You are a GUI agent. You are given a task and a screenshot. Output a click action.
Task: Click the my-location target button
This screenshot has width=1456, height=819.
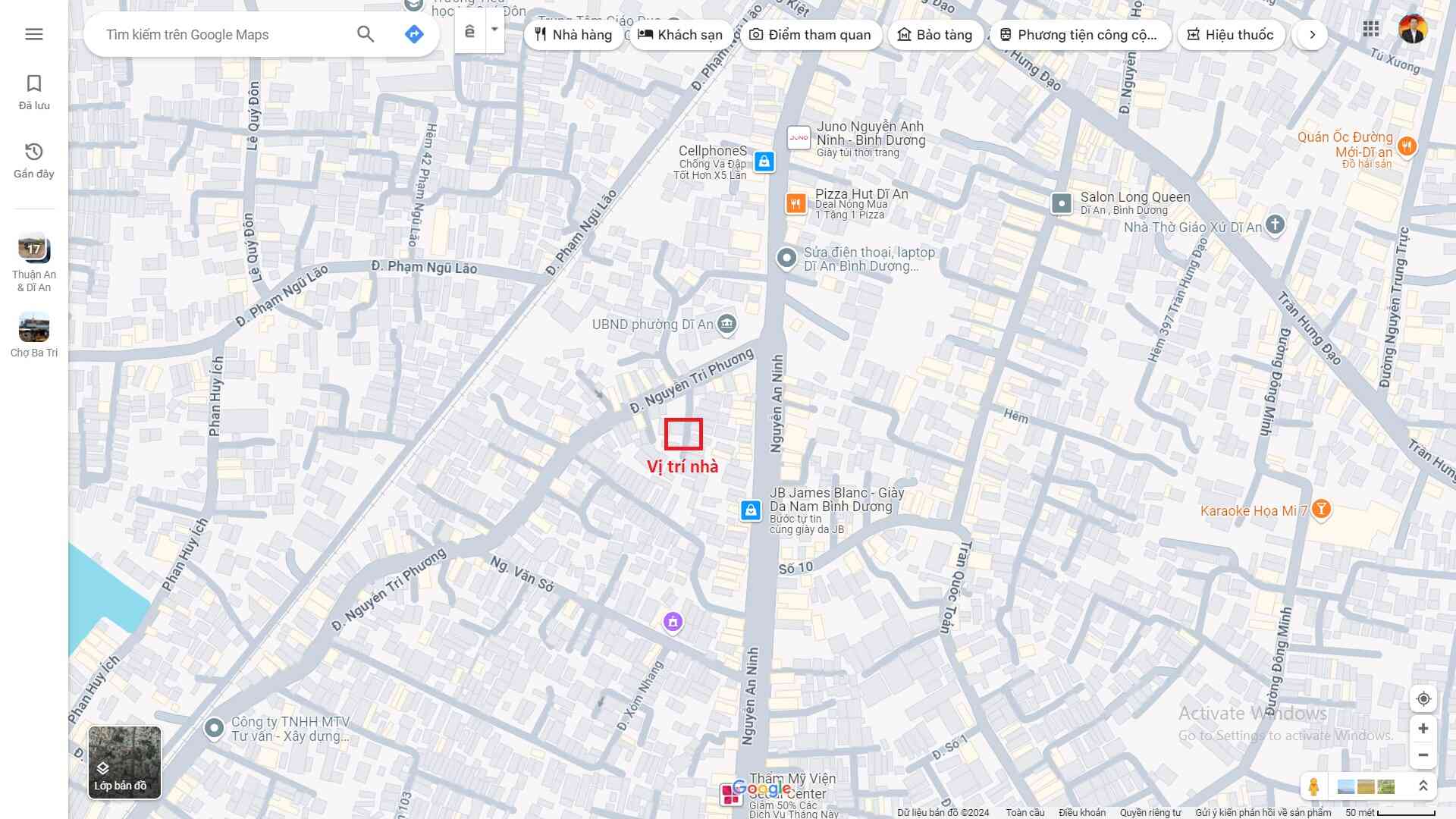pos(1423,699)
